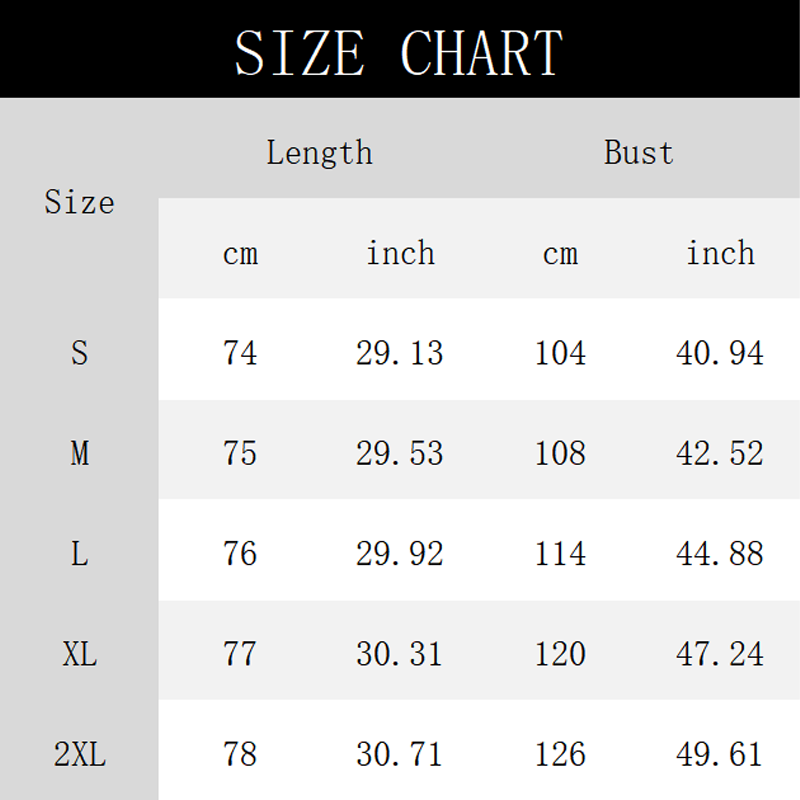Select the 120 cm bust value
This screenshot has height=800, width=800.
coord(560,654)
